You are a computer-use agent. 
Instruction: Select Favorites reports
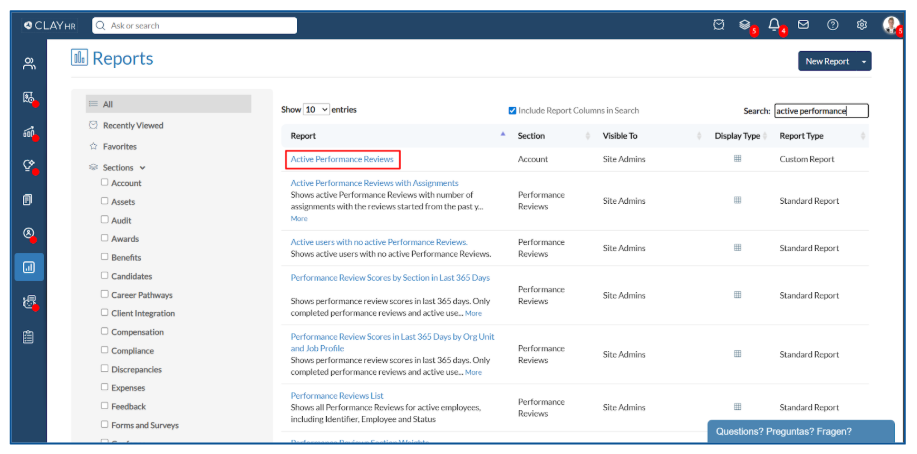pos(119,146)
